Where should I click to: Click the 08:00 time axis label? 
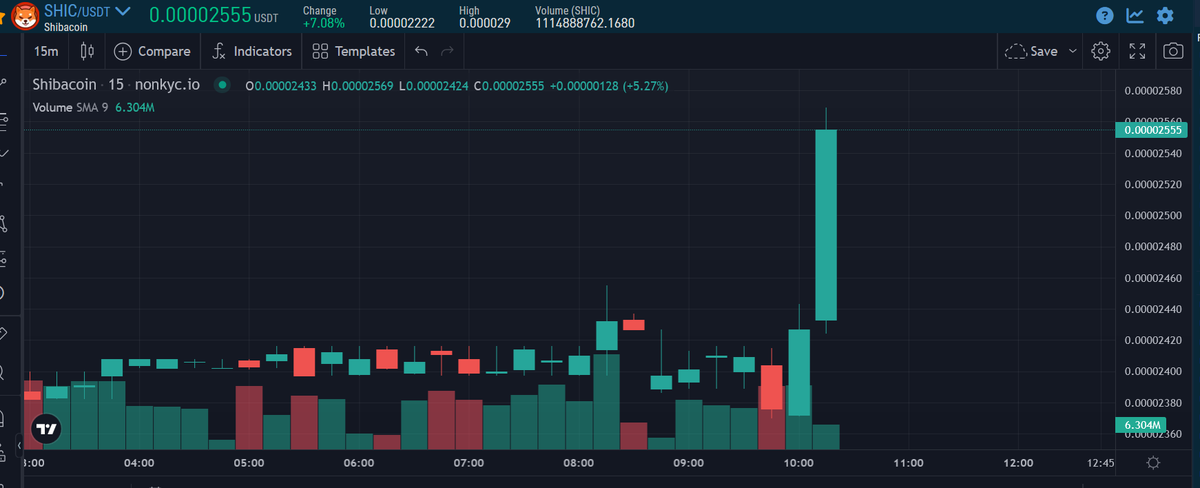(578, 463)
